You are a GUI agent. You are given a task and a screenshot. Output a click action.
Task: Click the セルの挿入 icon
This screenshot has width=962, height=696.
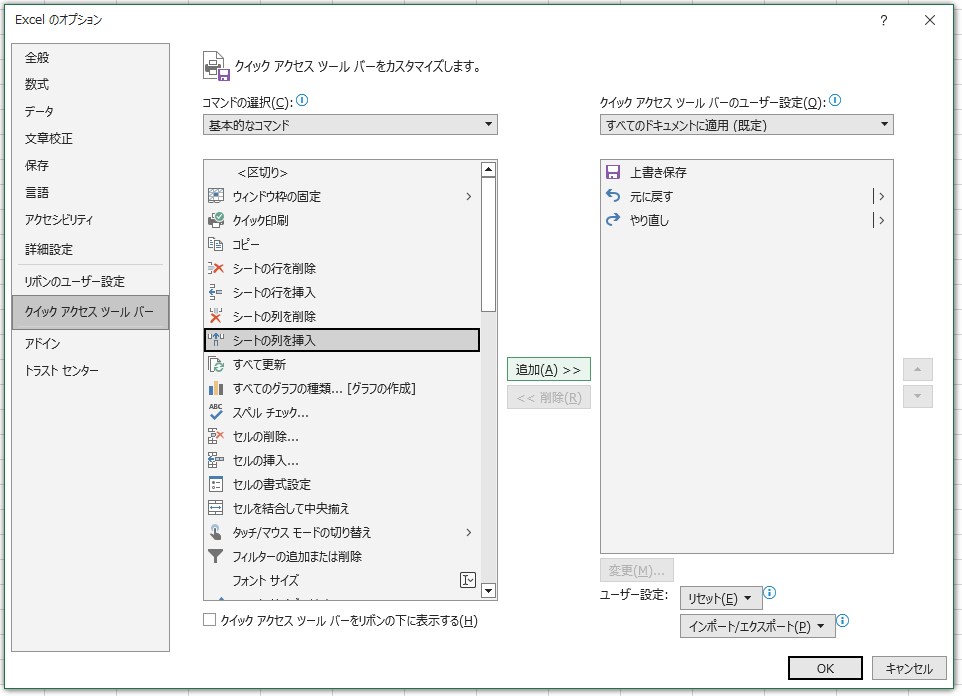[x=216, y=460]
